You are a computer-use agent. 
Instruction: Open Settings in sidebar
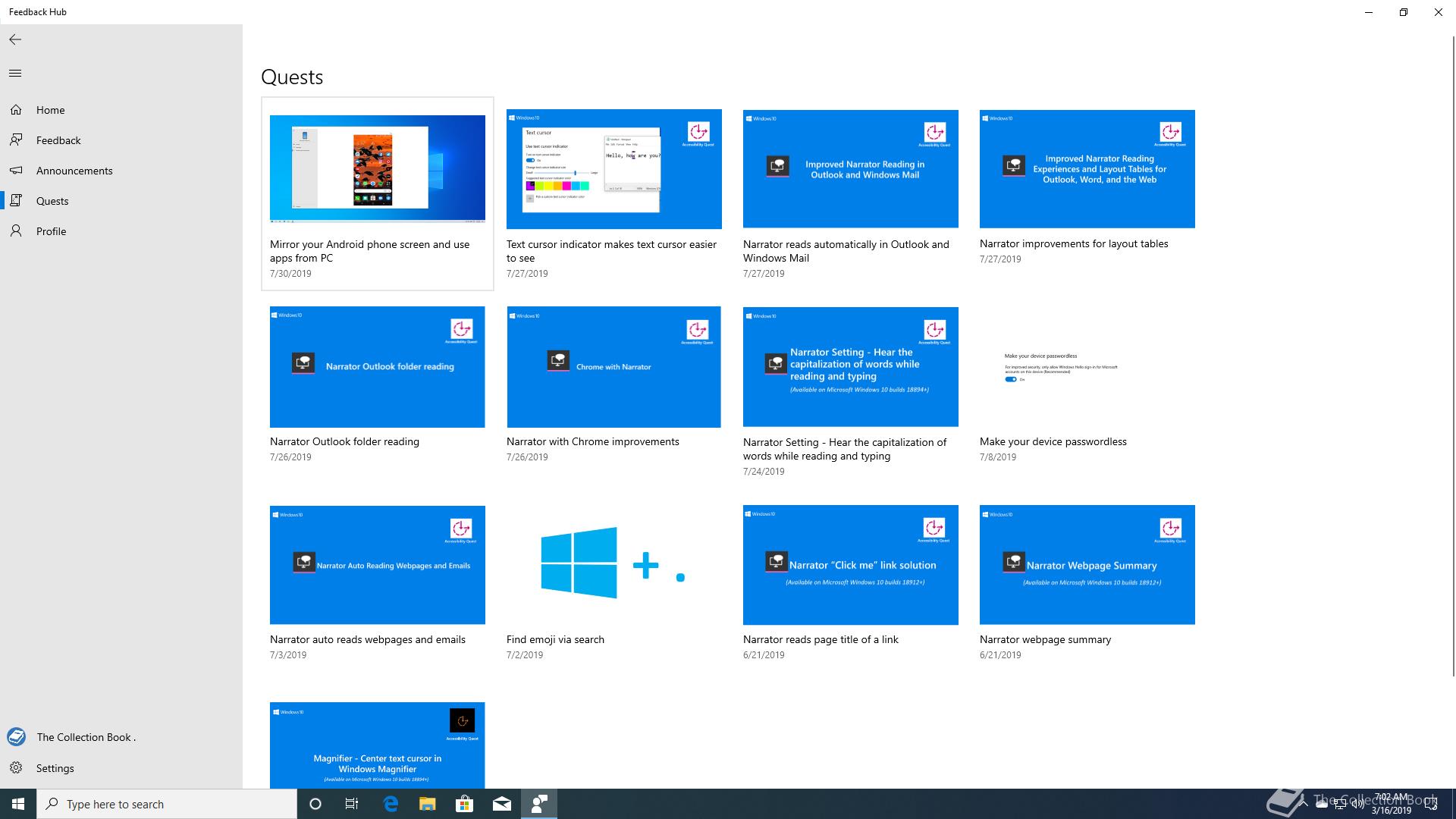(x=121, y=768)
